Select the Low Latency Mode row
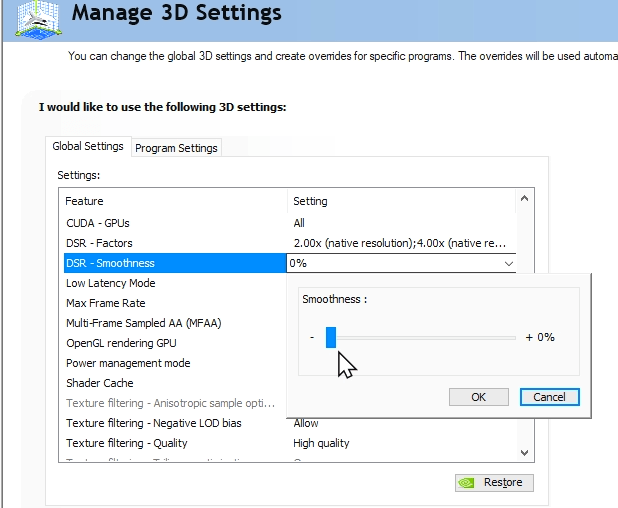The image size is (618, 508). 175,283
